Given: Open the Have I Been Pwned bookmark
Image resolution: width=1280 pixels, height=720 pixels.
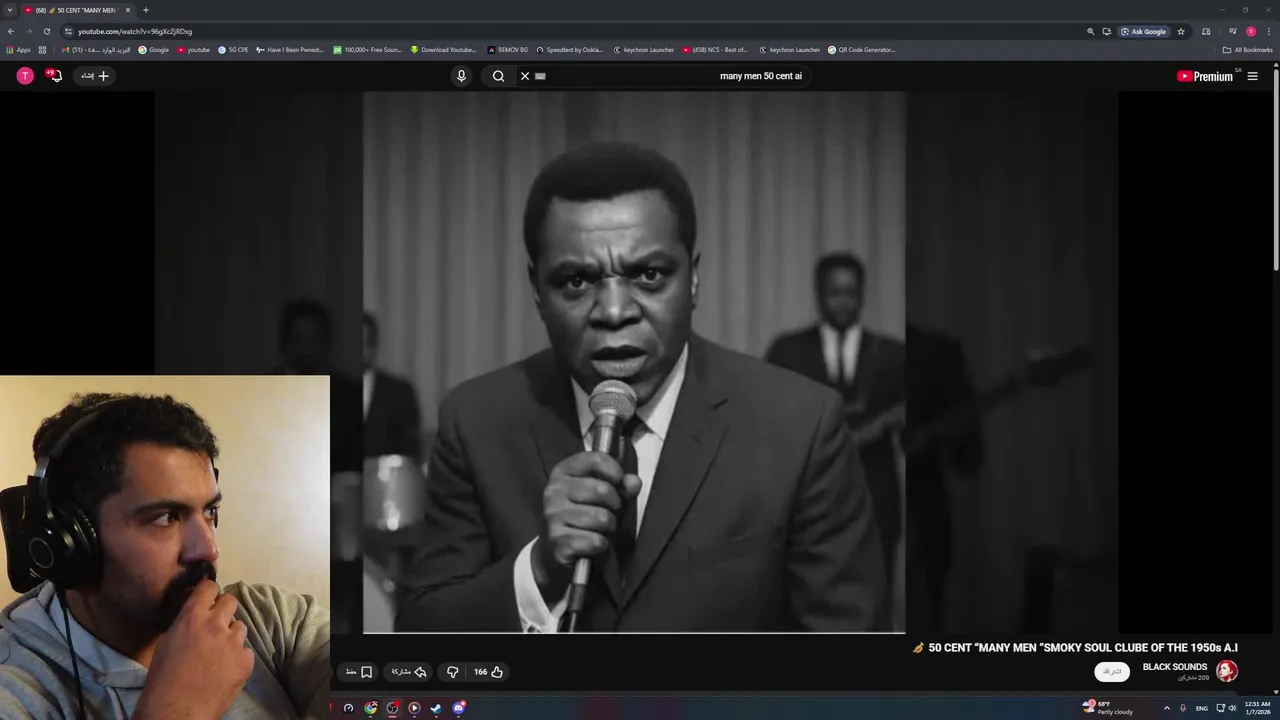Looking at the screenshot, I should pyautogui.click(x=290, y=49).
